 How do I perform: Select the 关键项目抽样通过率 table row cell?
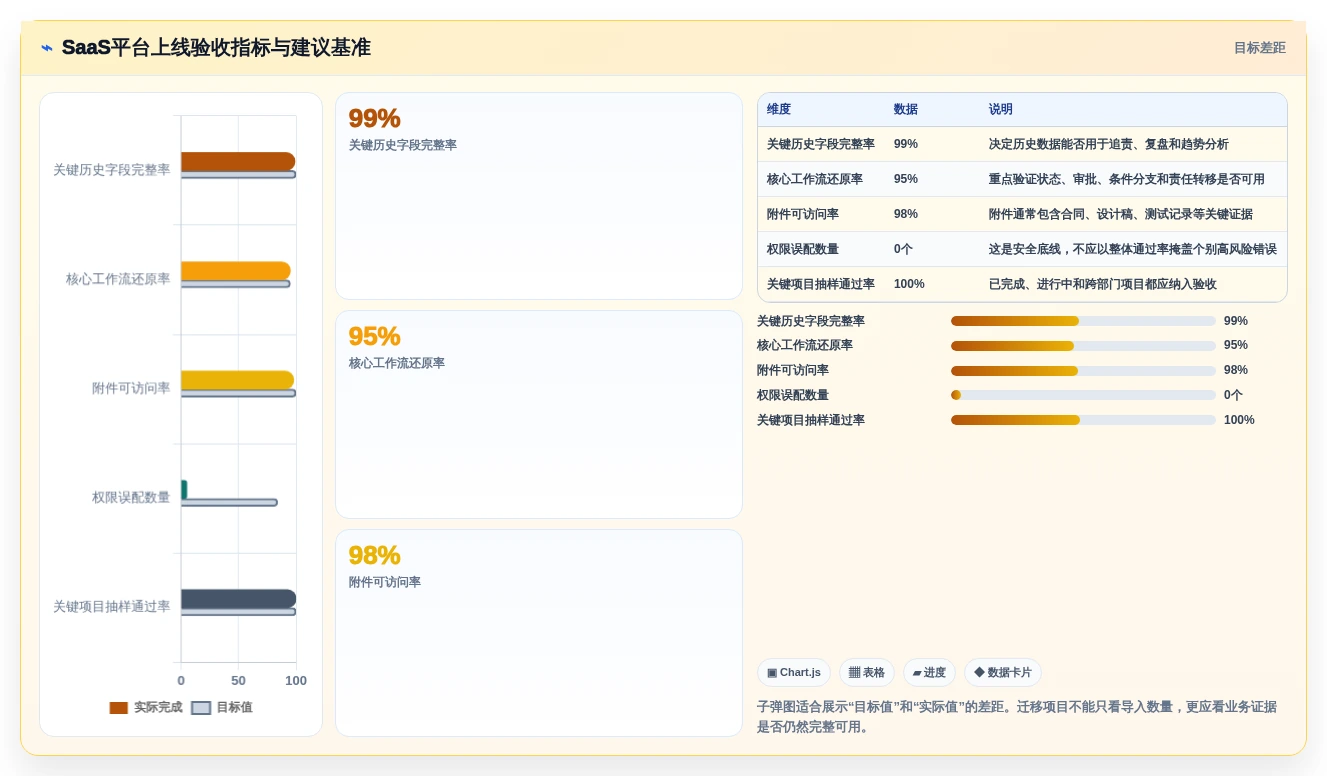click(x=821, y=284)
